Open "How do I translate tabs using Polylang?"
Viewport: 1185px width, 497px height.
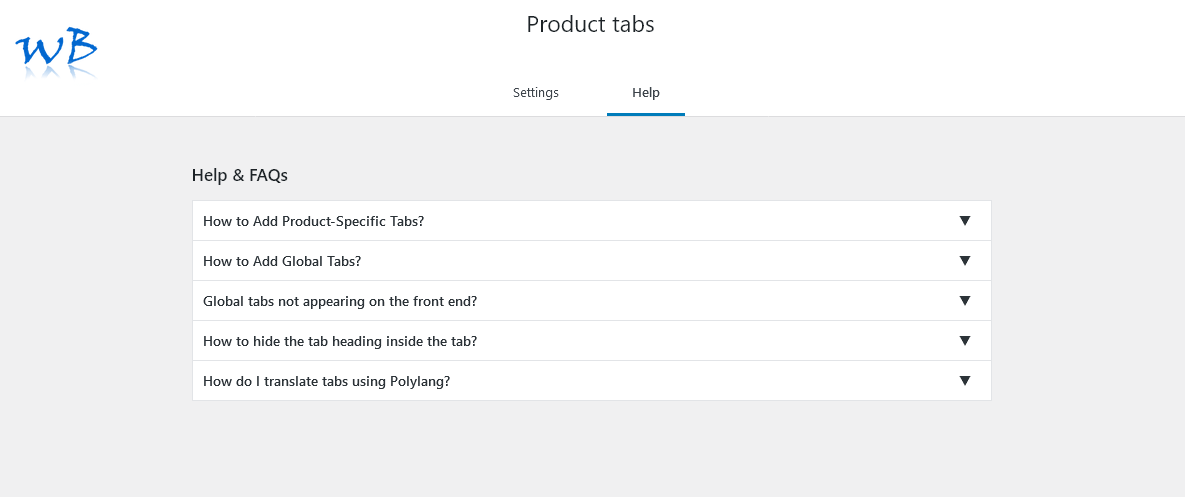click(326, 381)
